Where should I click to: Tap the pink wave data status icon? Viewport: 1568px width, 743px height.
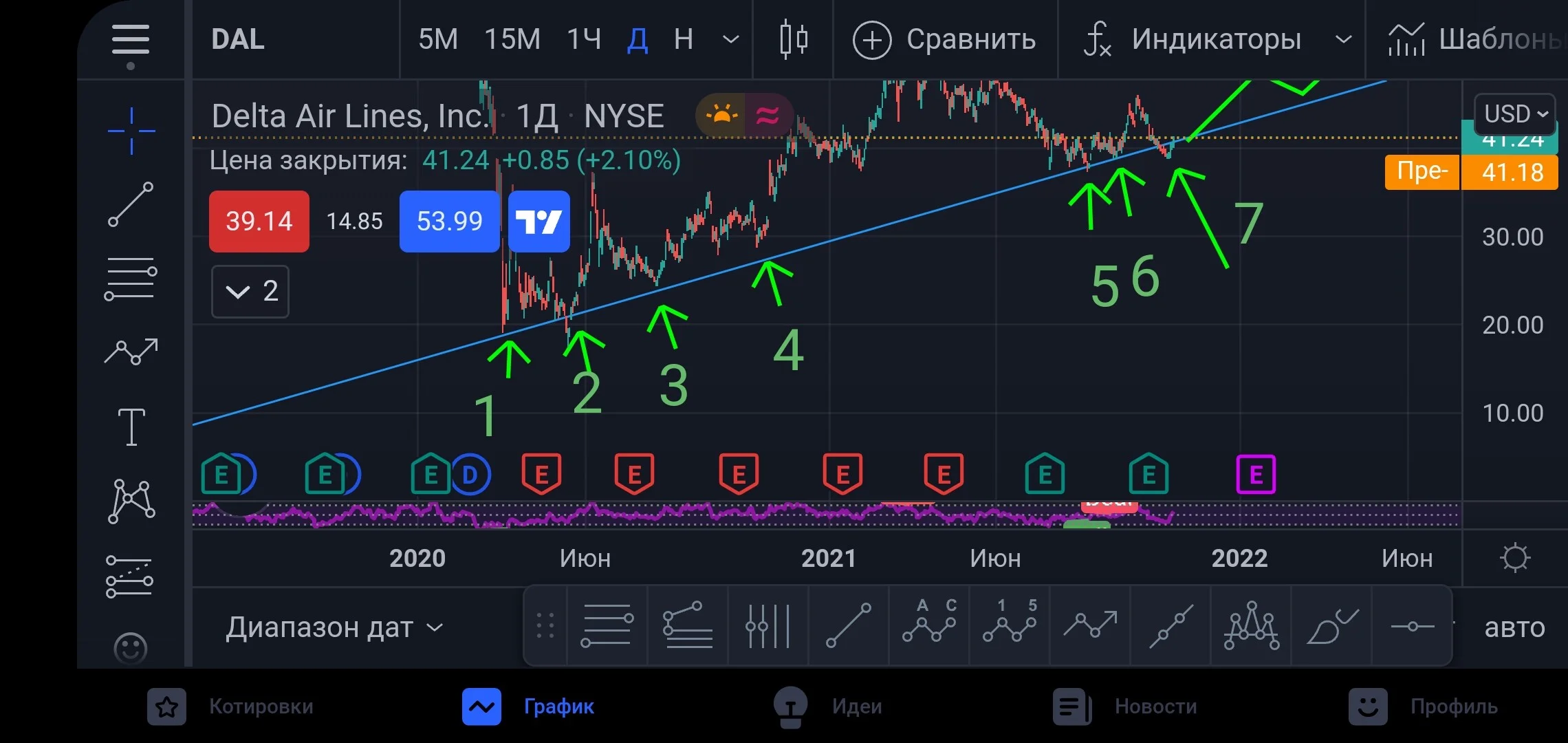767,115
